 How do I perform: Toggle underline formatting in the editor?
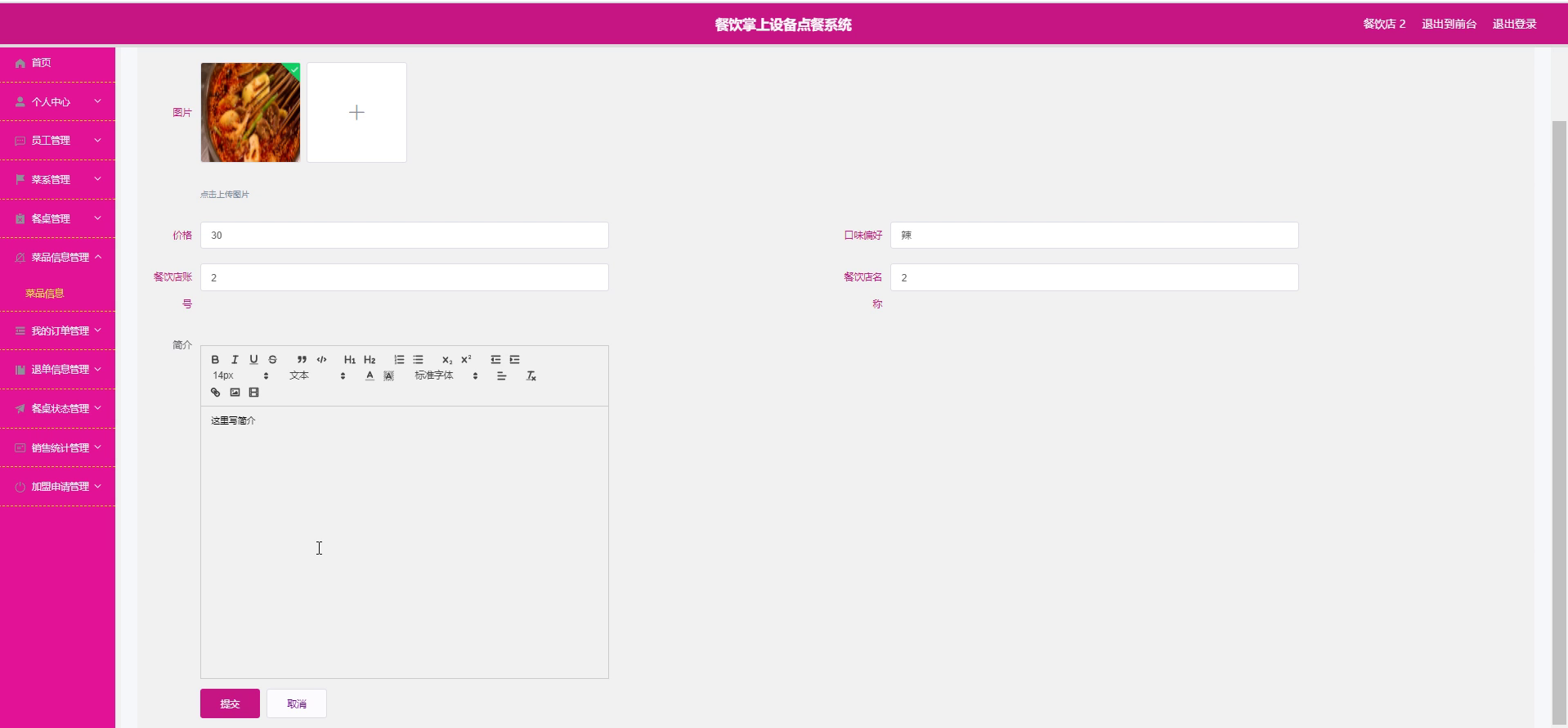pyautogui.click(x=253, y=360)
